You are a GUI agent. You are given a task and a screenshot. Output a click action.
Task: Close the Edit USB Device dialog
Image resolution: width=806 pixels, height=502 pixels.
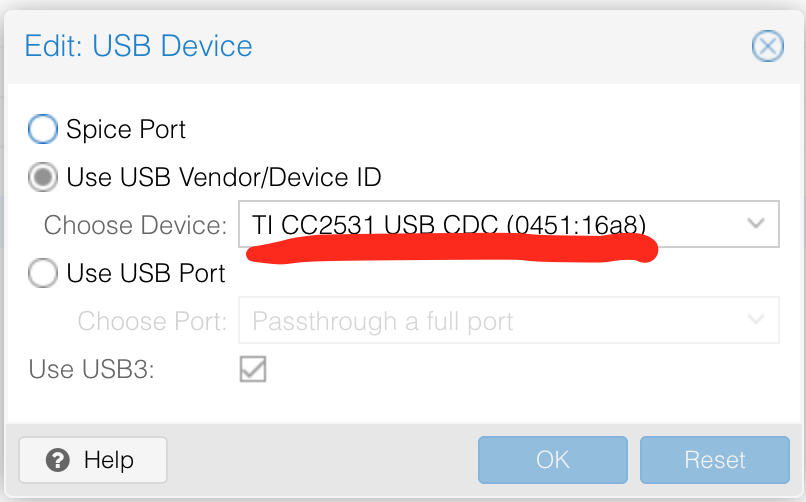click(x=767, y=46)
